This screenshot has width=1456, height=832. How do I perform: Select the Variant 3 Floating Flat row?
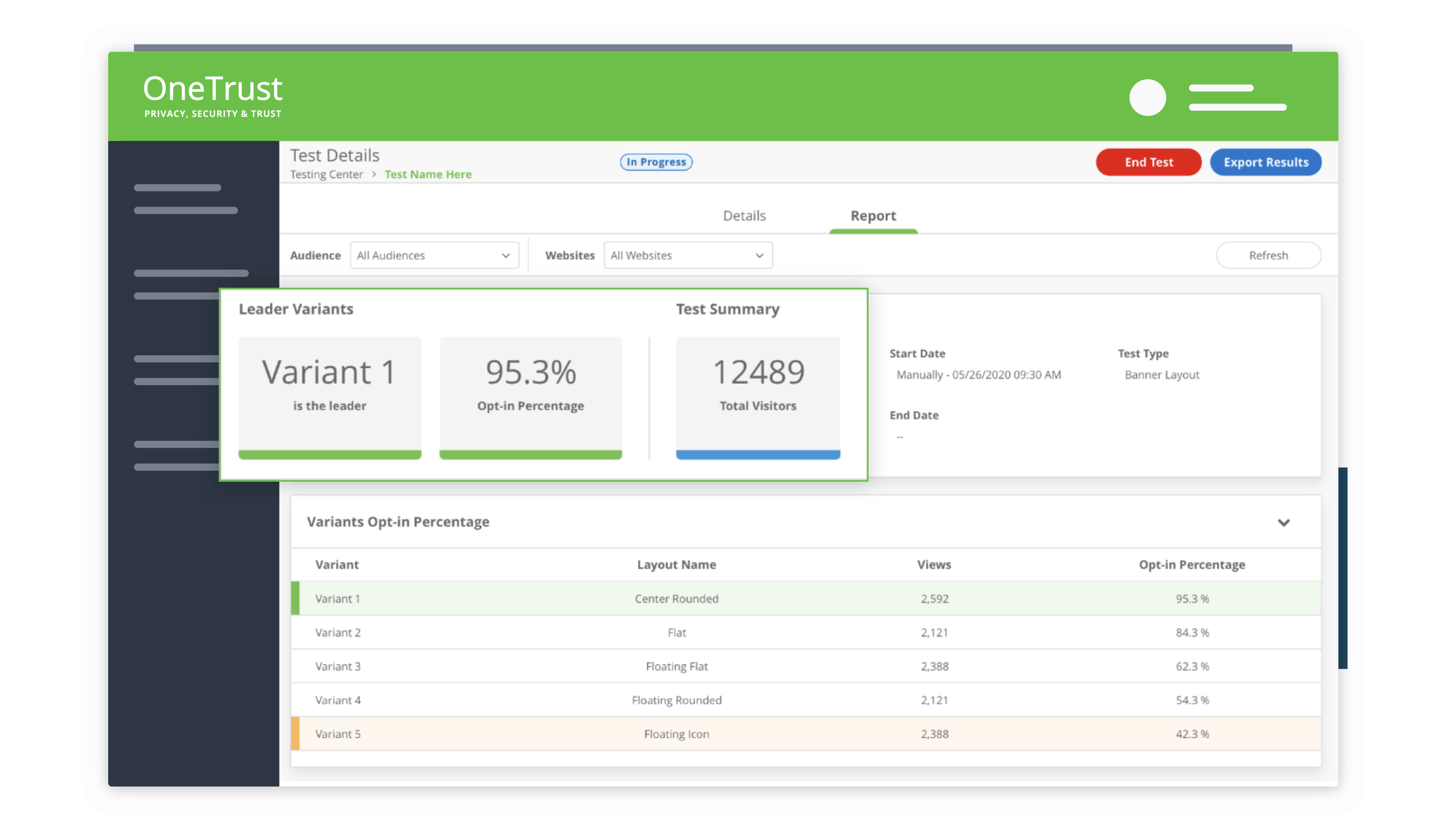coord(676,666)
